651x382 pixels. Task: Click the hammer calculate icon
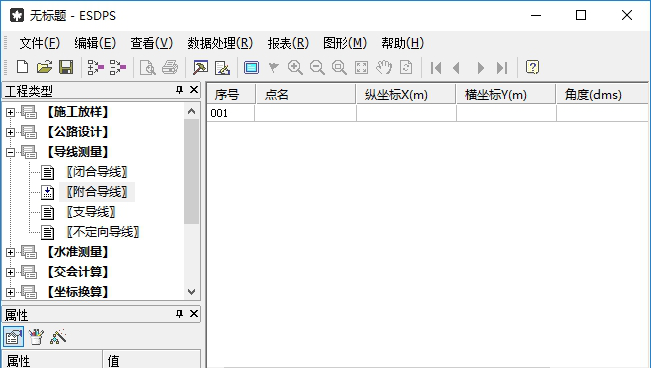point(200,67)
